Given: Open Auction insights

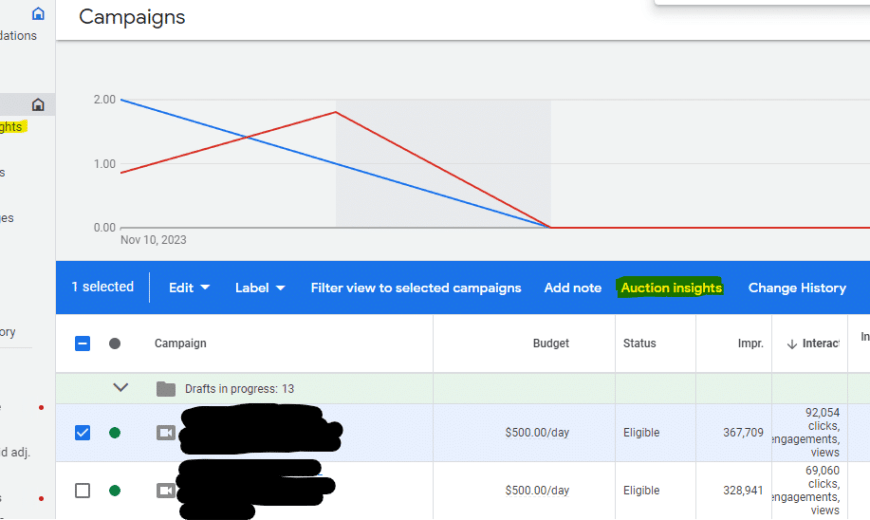Looking at the screenshot, I should click(x=671, y=287).
